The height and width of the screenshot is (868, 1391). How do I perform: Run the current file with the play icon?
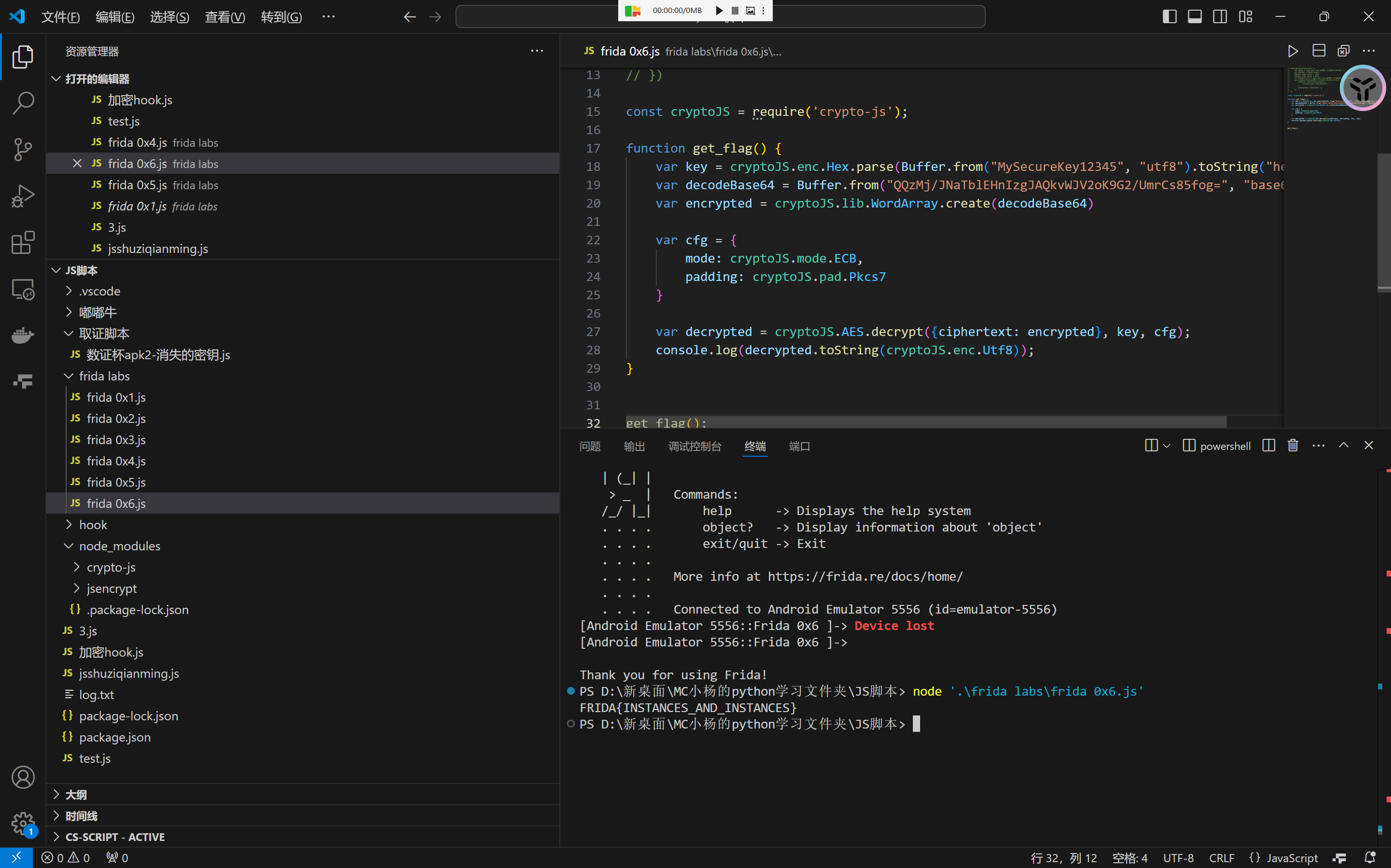coord(1293,51)
